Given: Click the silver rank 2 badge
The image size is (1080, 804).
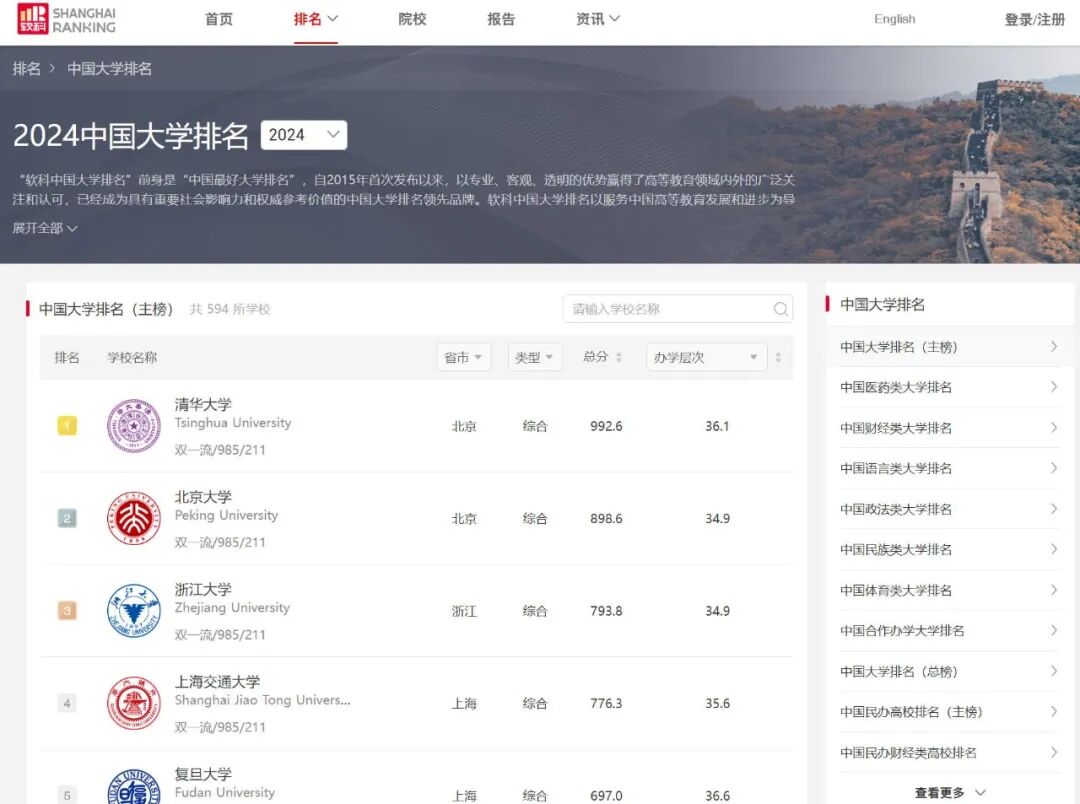Looking at the screenshot, I should [67, 518].
